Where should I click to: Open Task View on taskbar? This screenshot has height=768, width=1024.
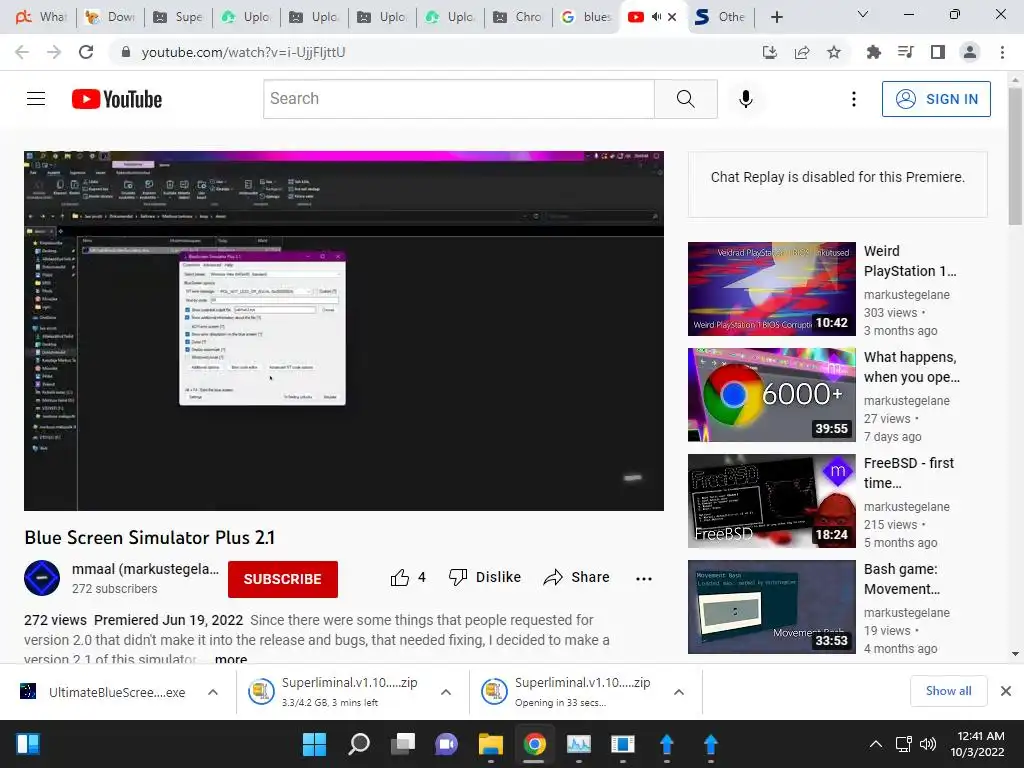pyautogui.click(x=403, y=744)
